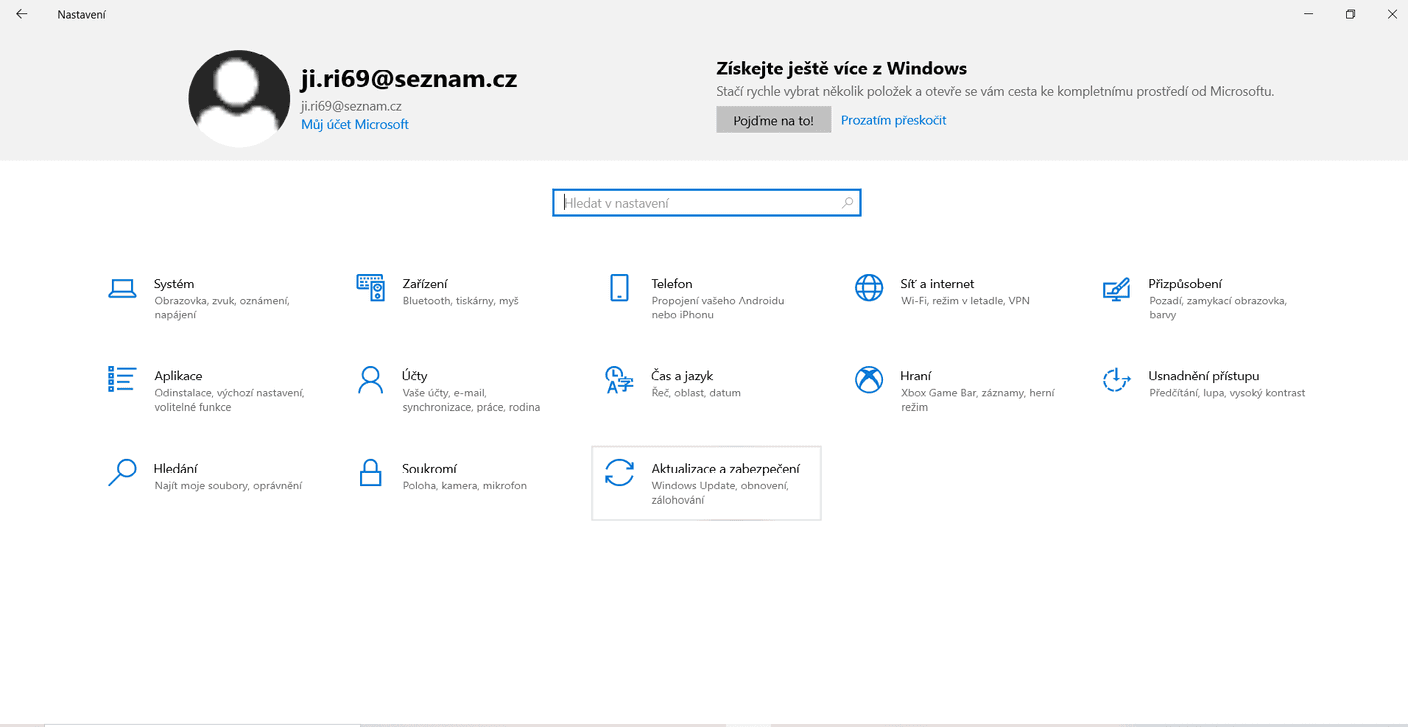The height and width of the screenshot is (727, 1408).
Task: Select the Síť a internet title
Action: (937, 284)
